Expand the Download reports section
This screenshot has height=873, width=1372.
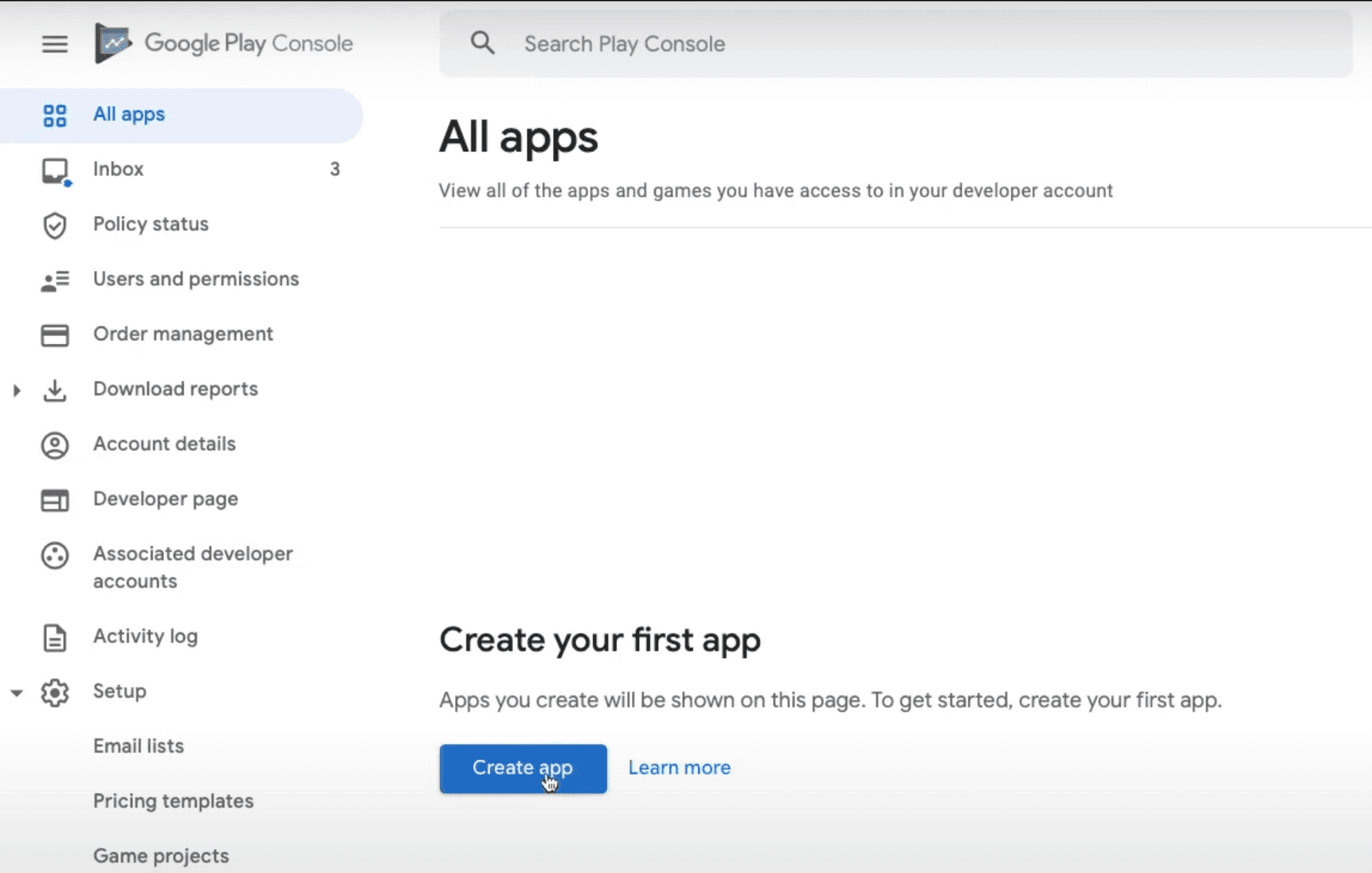click(x=17, y=390)
